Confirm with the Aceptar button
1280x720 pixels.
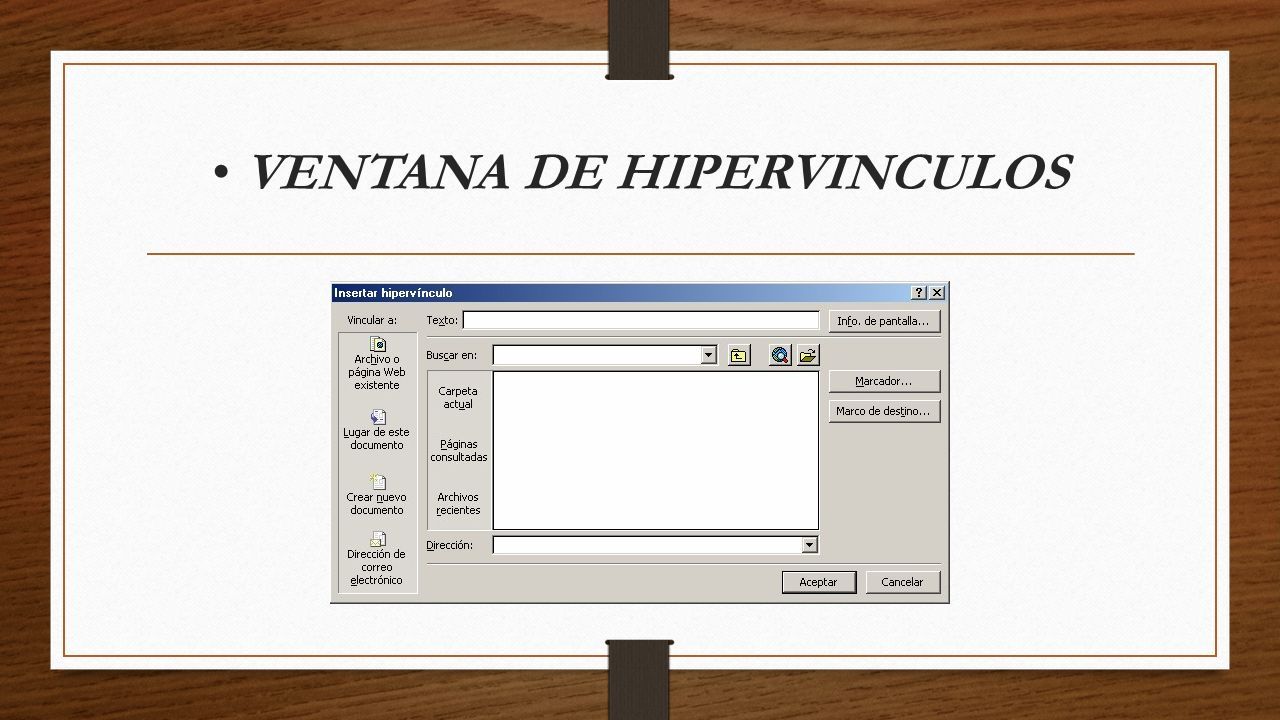818,582
